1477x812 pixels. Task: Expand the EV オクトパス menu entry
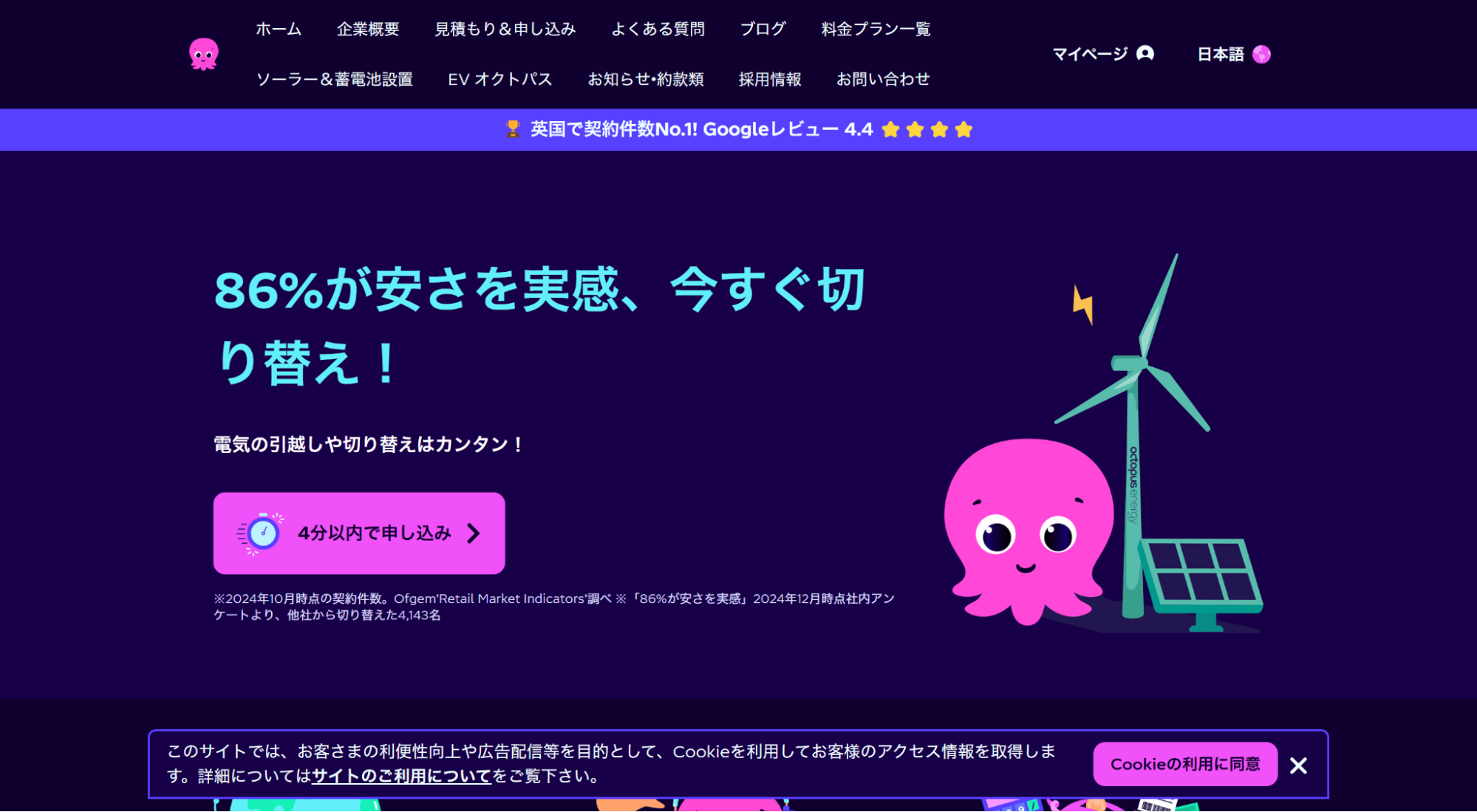click(x=500, y=79)
